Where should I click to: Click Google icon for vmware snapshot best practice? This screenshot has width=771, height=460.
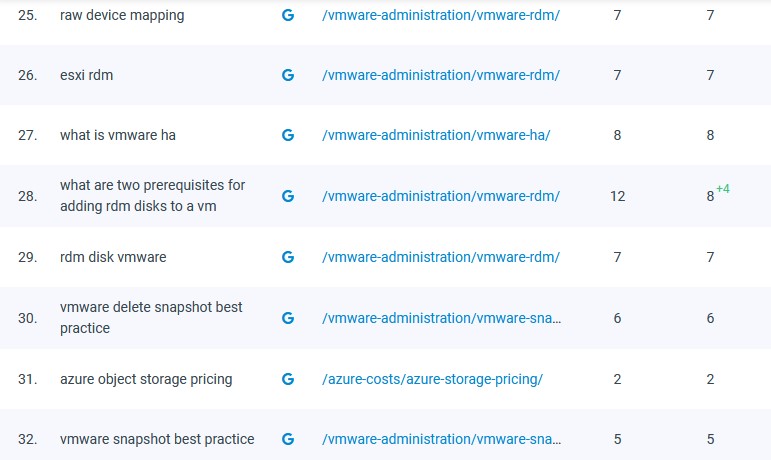(288, 439)
